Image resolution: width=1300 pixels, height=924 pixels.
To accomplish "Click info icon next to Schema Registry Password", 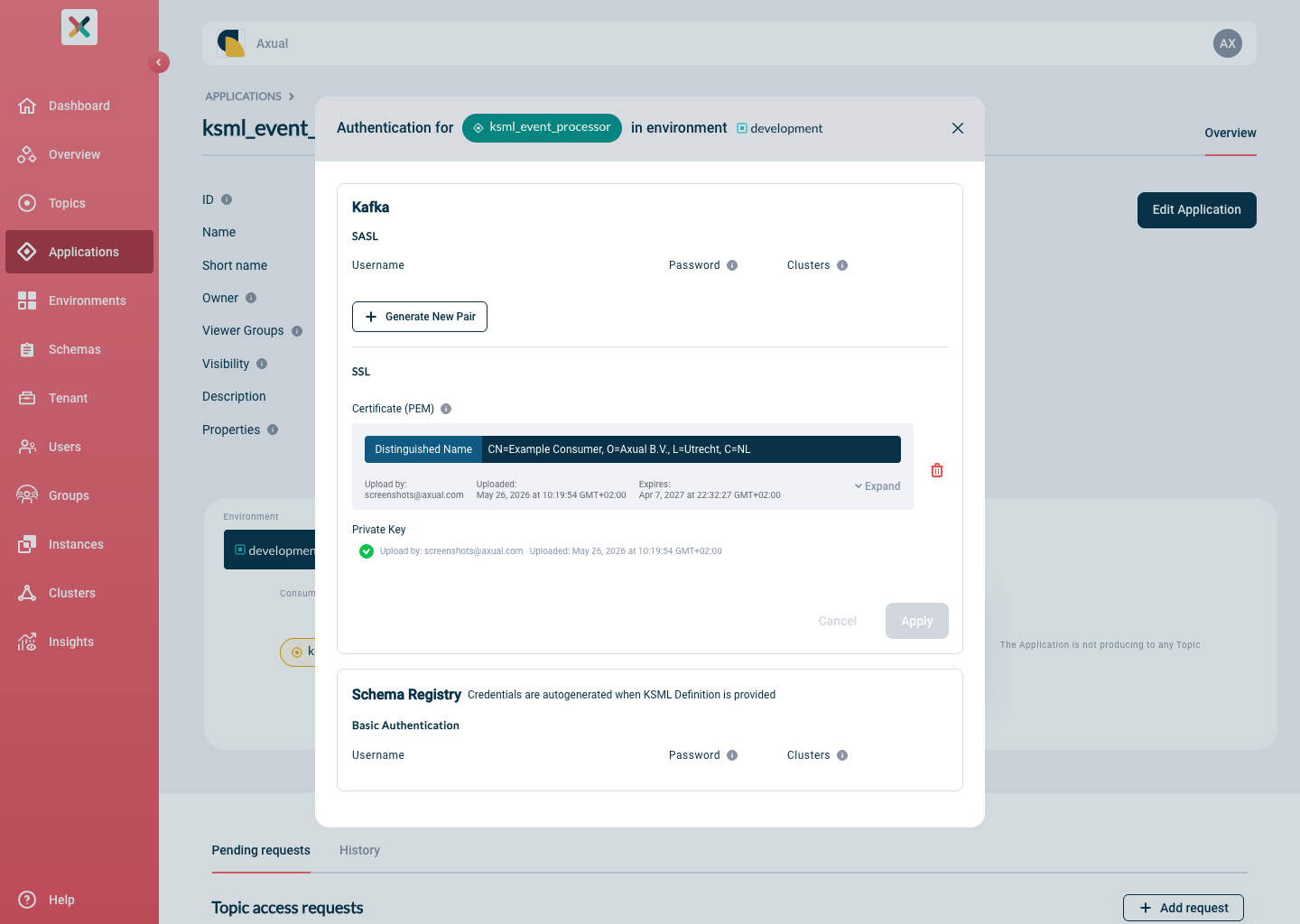I will [x=732, y=755].
